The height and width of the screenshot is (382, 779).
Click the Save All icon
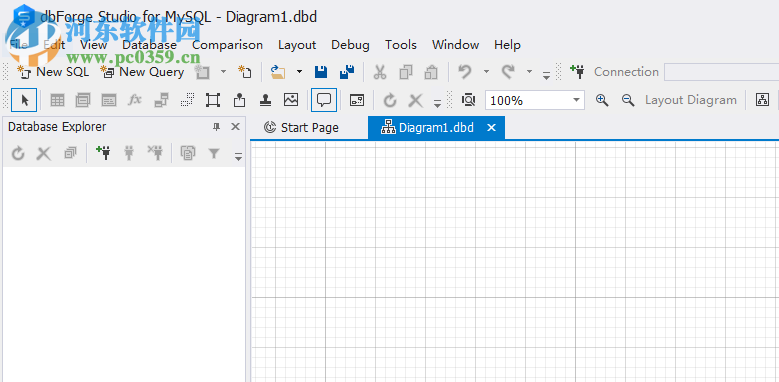click(347, 72)
